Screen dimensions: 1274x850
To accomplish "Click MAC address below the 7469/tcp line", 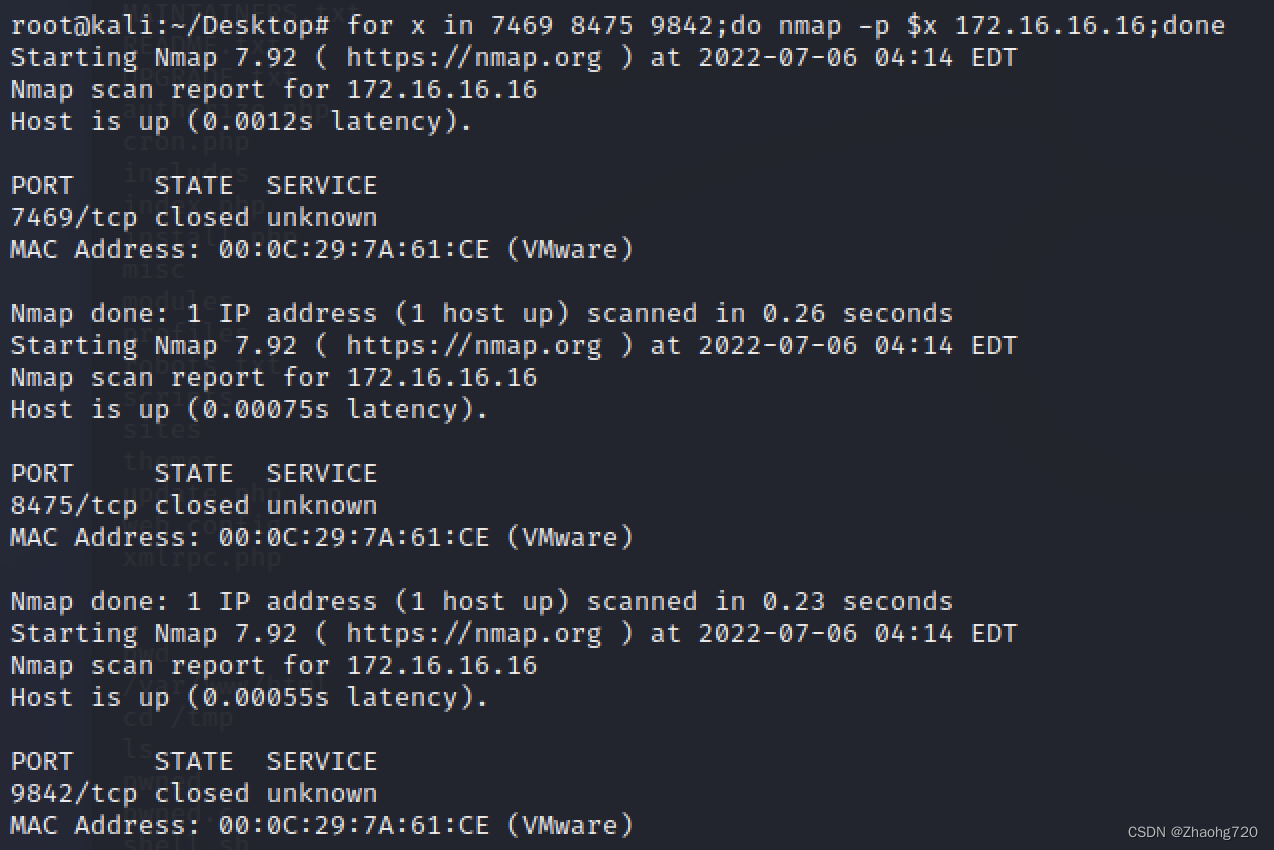I will pos(354,249).
